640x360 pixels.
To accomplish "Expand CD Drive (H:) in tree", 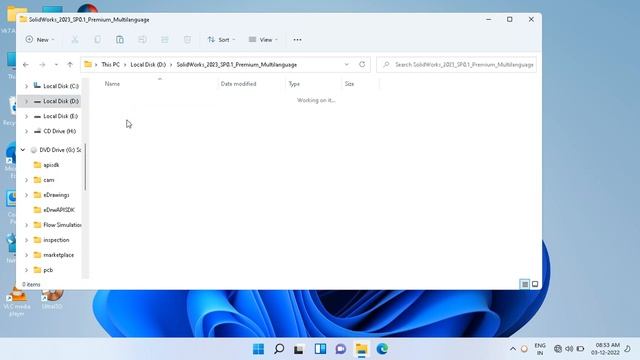I will click(27, 131).
